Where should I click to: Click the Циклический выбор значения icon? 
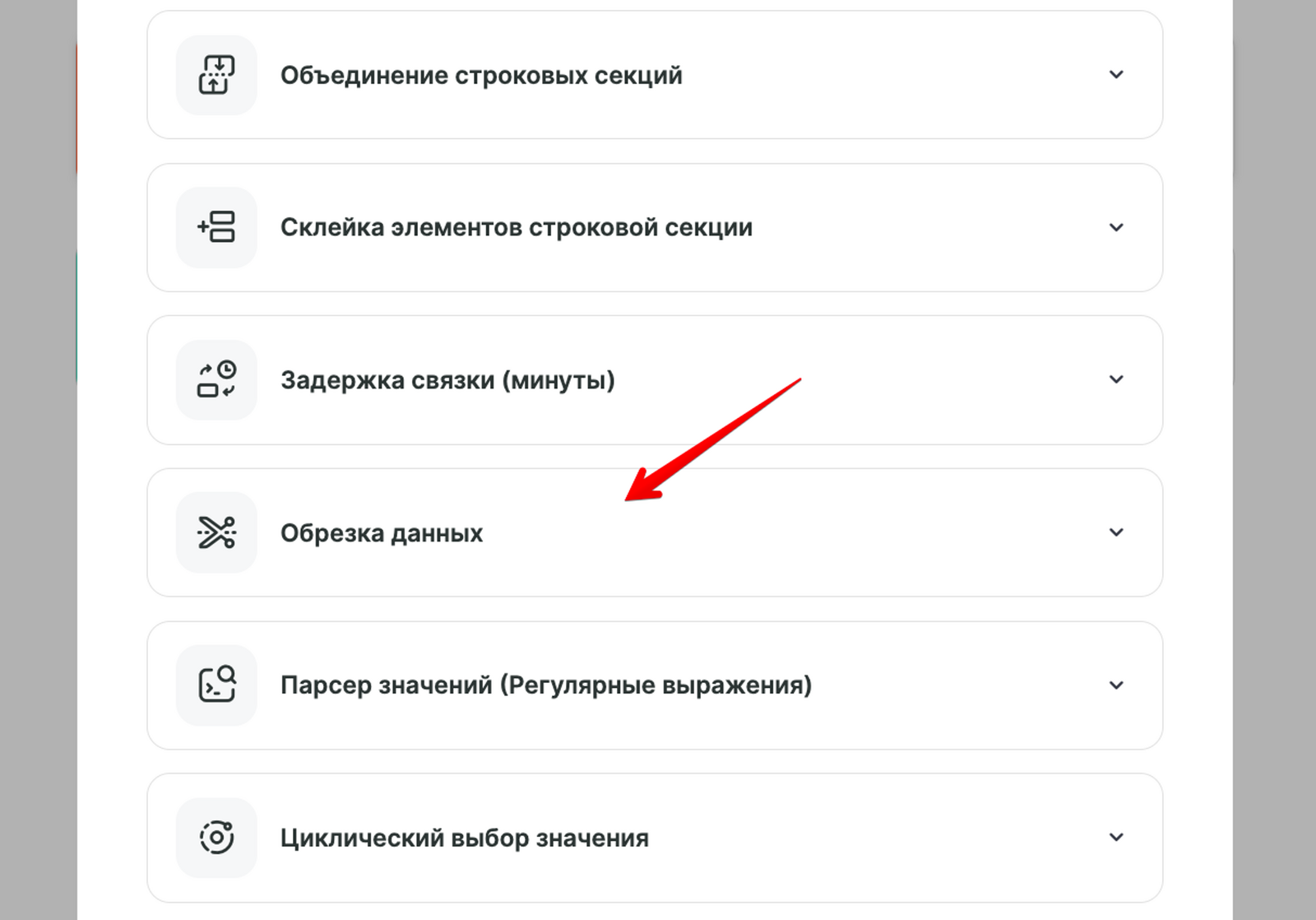[216, 838]
